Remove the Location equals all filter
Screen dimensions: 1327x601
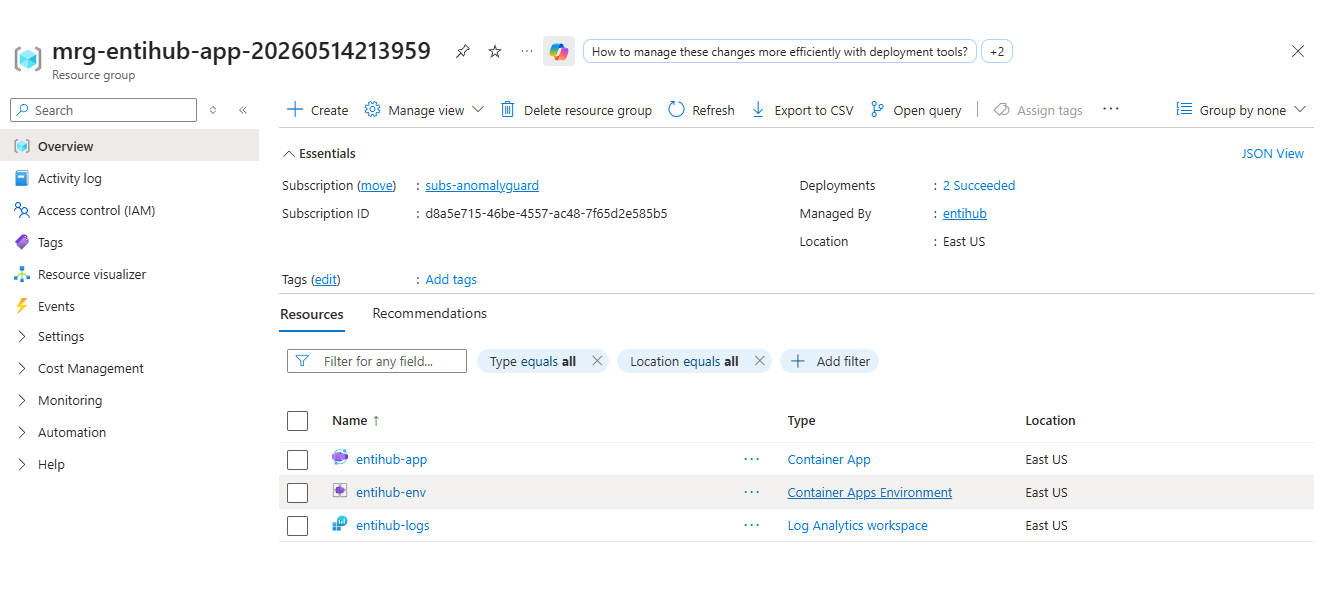point(760,361)
